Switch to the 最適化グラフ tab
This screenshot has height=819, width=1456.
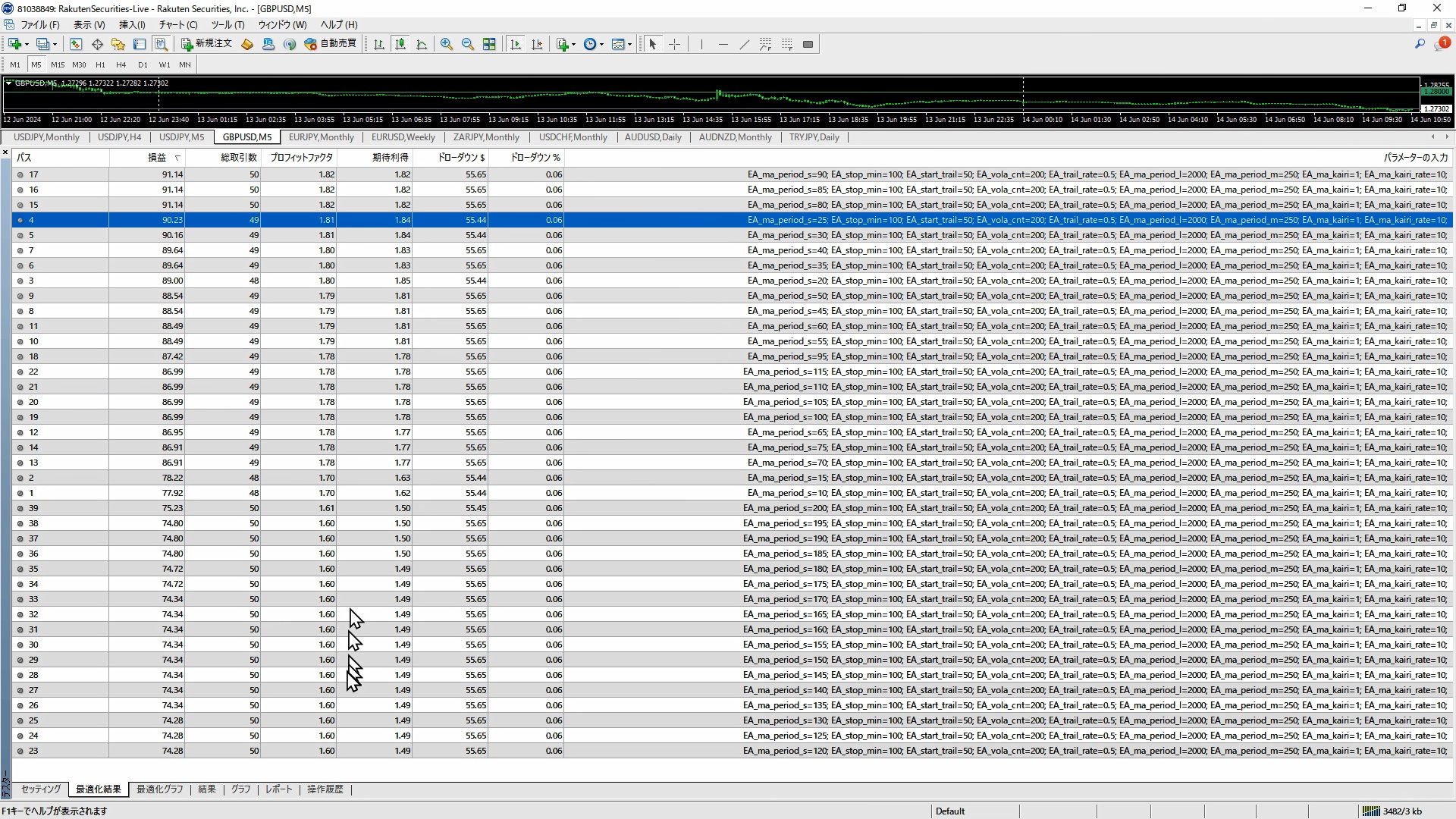pyautogui.click(x=159, y=789)
